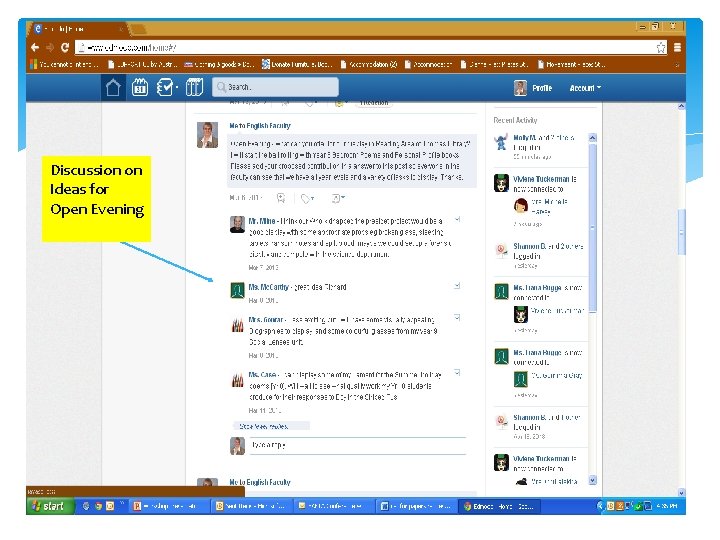Image resolution: width=720 pixels, height=540 pixels.
Task: Open Ms. McCarthy's profile link
Action: 268,287
